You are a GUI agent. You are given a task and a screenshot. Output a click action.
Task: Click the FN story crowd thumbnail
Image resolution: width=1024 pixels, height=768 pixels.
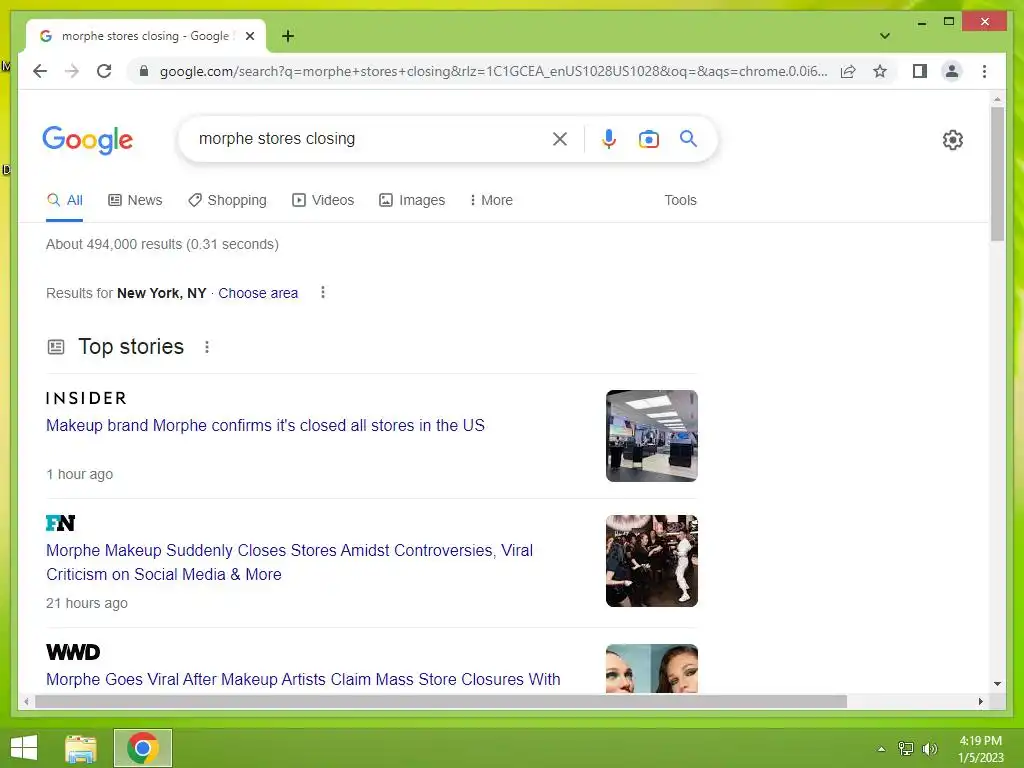pos(652,561)
